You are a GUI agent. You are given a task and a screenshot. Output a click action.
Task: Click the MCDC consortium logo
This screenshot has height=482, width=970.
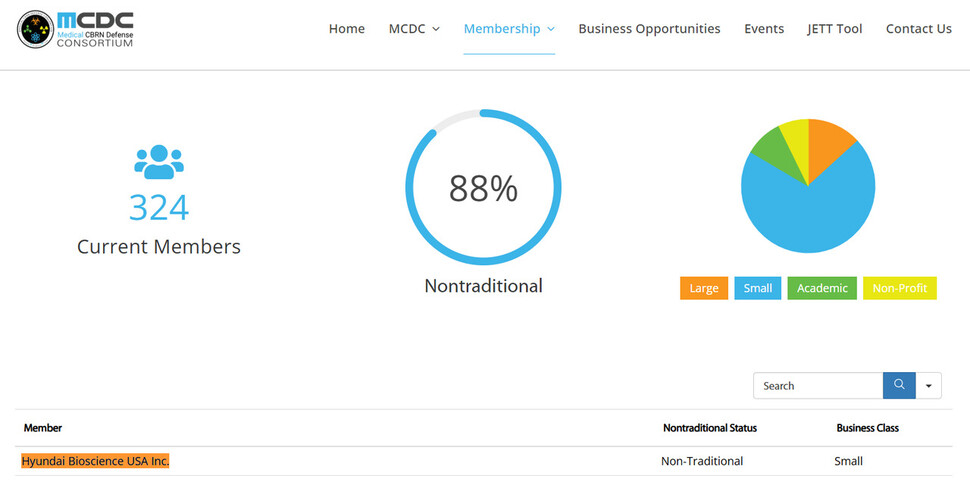(x=76, y=30)
